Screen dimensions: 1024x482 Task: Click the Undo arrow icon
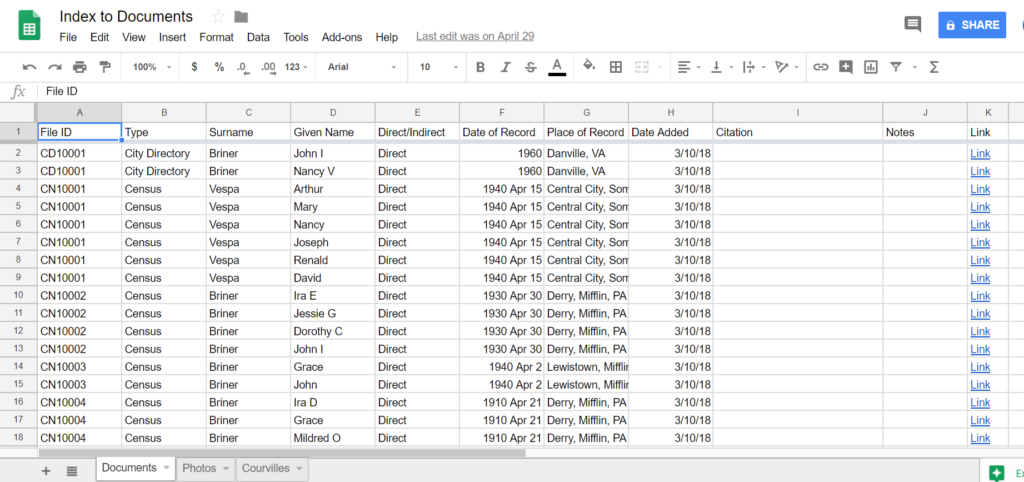coord(29,67)
